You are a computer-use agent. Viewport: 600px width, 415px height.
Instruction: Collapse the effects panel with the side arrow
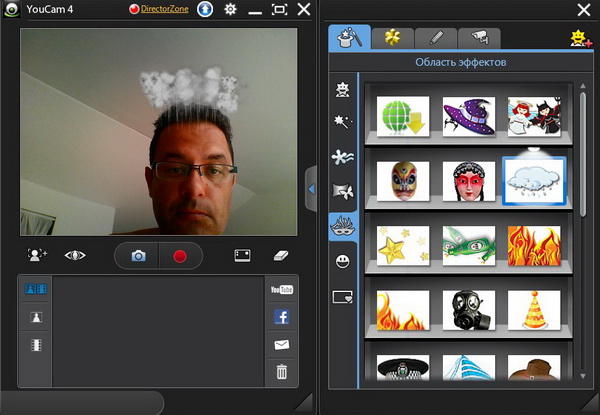click(x=311, y=189)
